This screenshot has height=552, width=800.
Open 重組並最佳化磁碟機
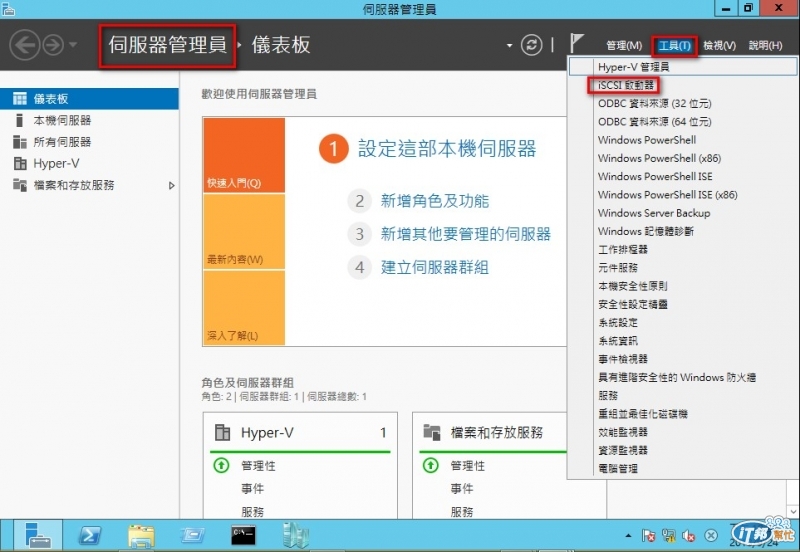click(683, 414)
